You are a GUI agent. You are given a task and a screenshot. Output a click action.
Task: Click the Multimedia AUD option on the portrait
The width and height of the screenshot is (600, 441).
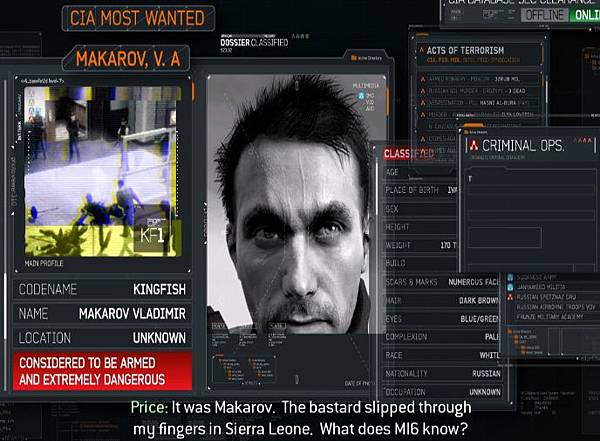[x=370, y=109]
